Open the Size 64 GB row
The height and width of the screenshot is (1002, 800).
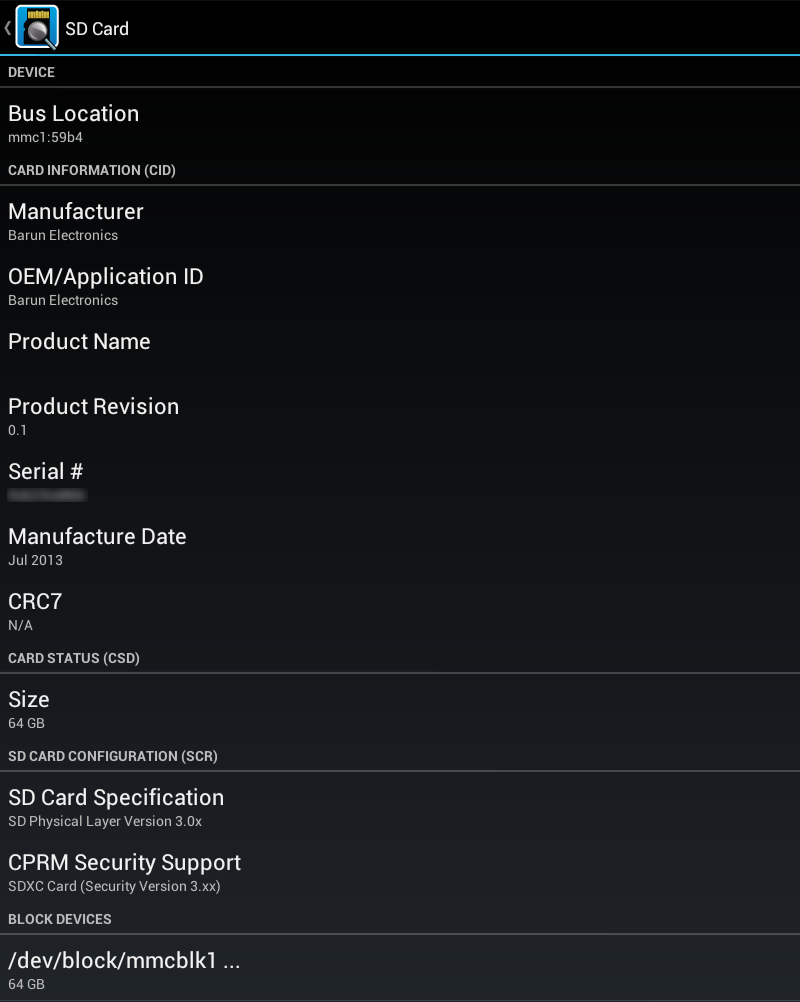click(400, 710)
